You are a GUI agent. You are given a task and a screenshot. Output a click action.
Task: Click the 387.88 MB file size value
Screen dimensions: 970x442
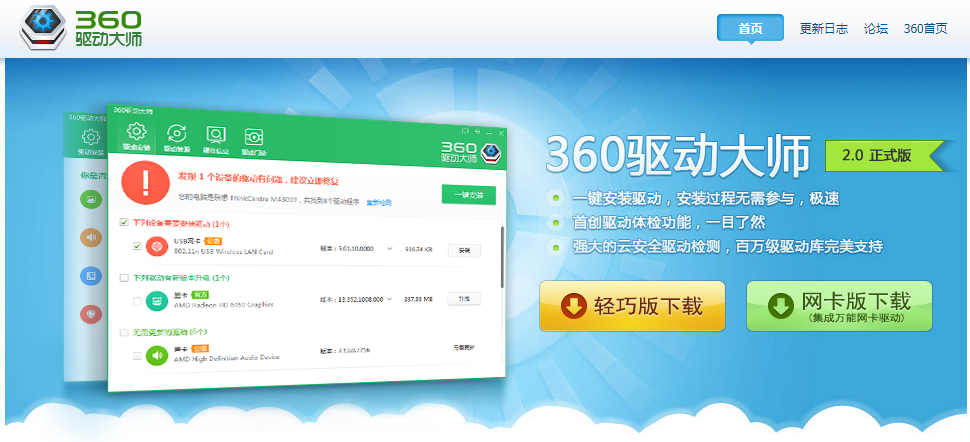418,299
